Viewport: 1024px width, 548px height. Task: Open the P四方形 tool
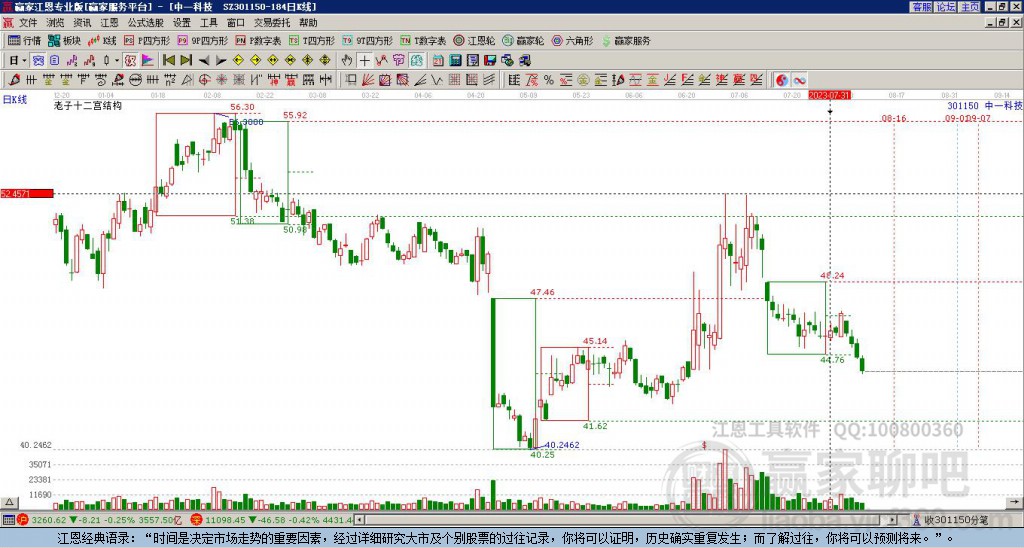147,40
